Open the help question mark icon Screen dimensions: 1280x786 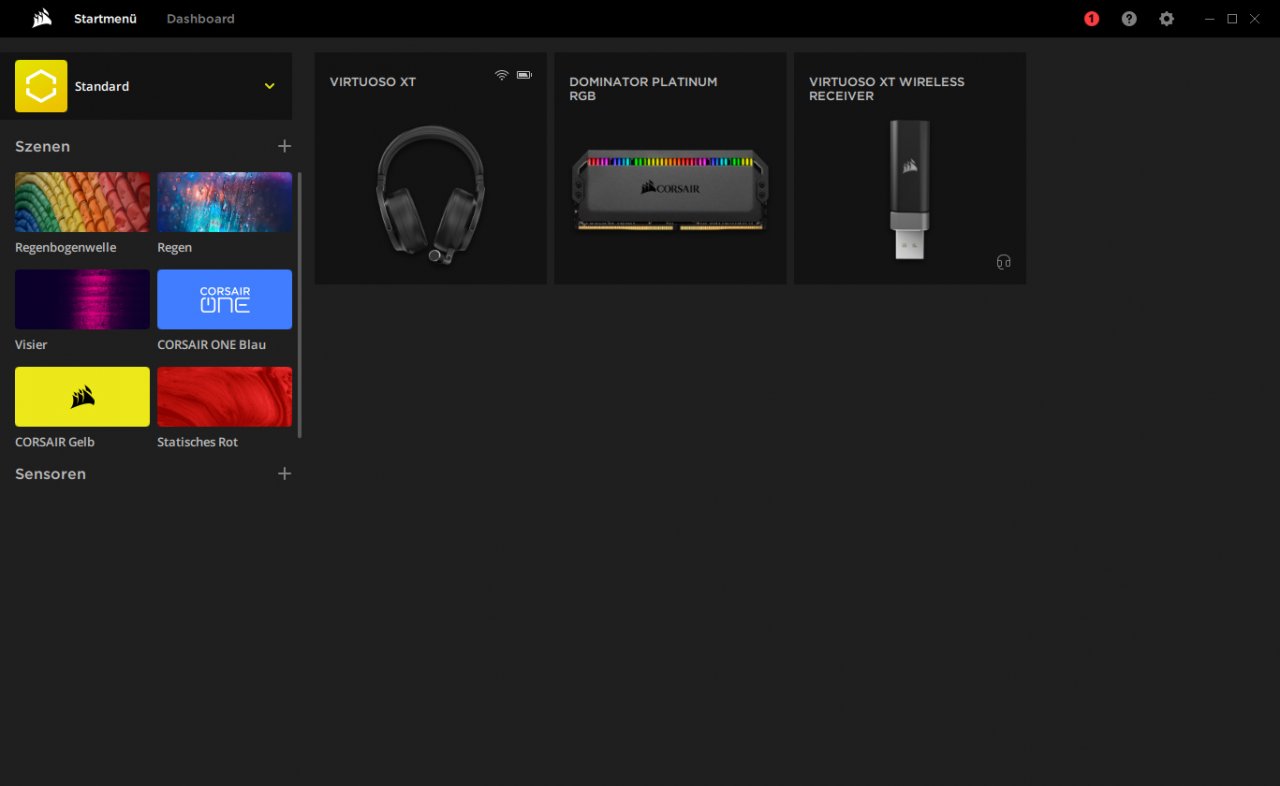click(x=1129, y=18)
